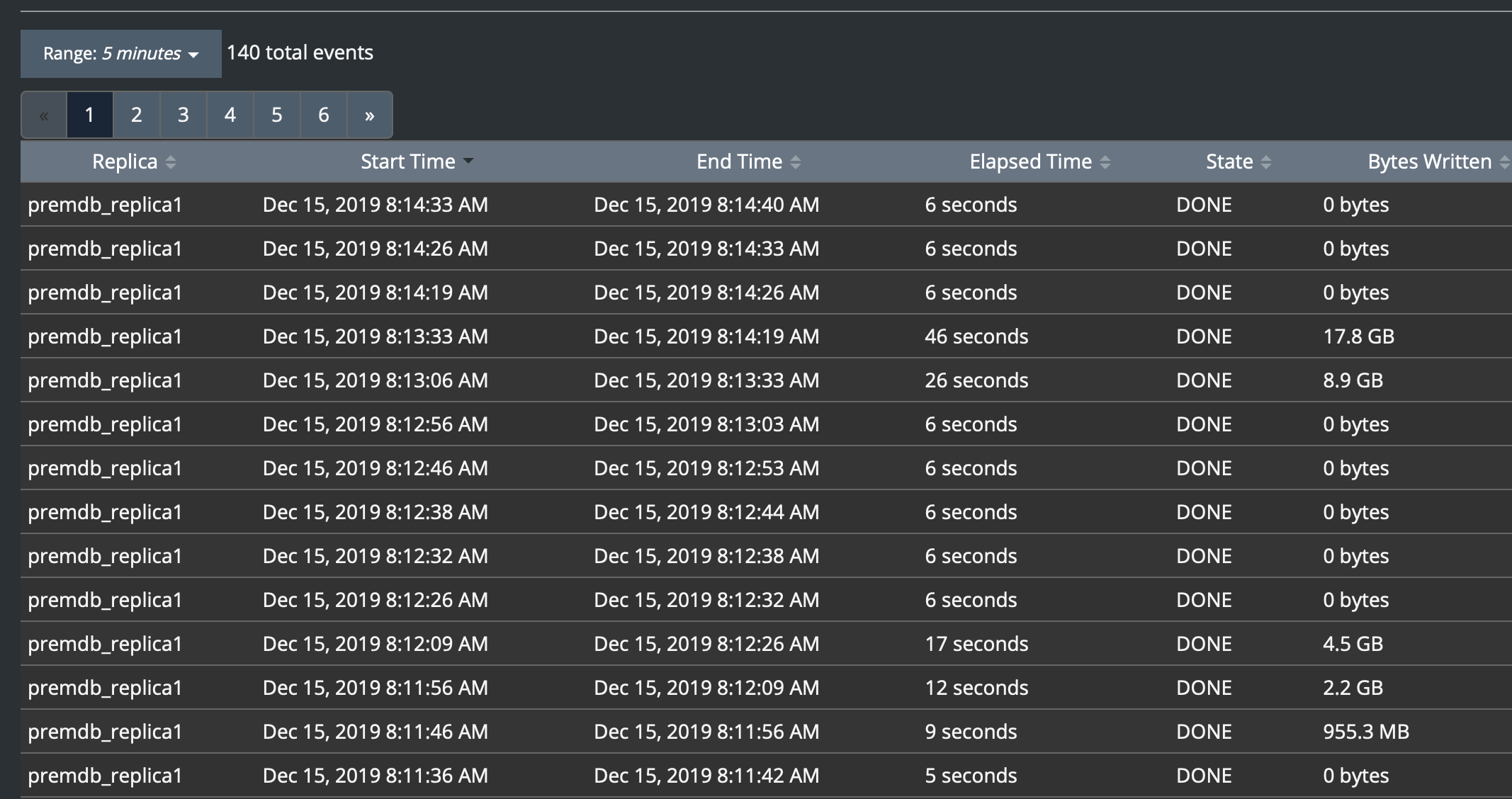Sort by Elapsed Time icon

click(1105, 162)
